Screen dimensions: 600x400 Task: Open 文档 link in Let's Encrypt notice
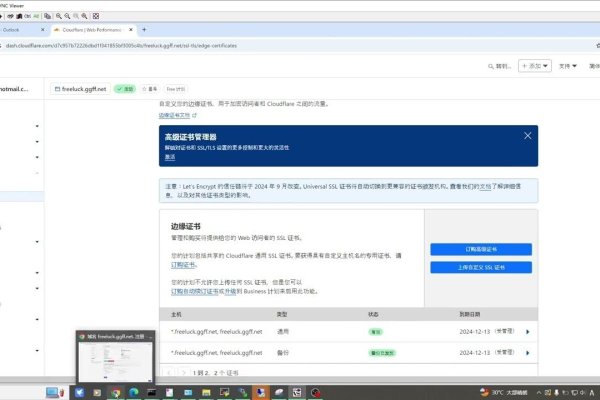[x=485, y=186]
